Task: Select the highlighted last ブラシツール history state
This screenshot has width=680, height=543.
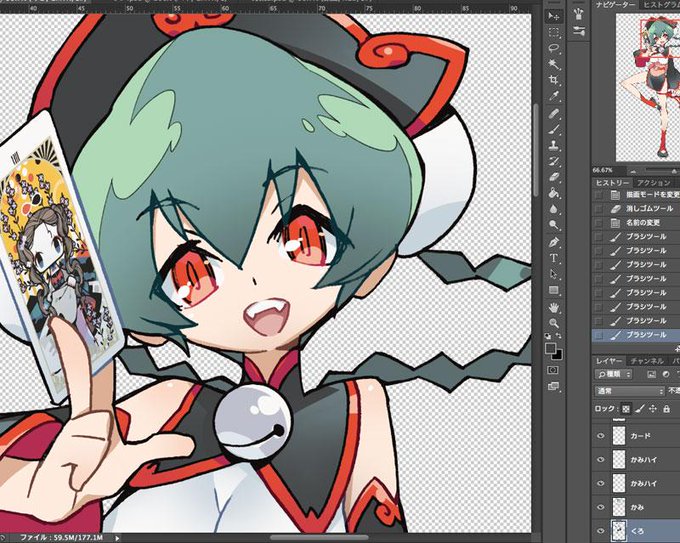Action: [x=636, y=335]
